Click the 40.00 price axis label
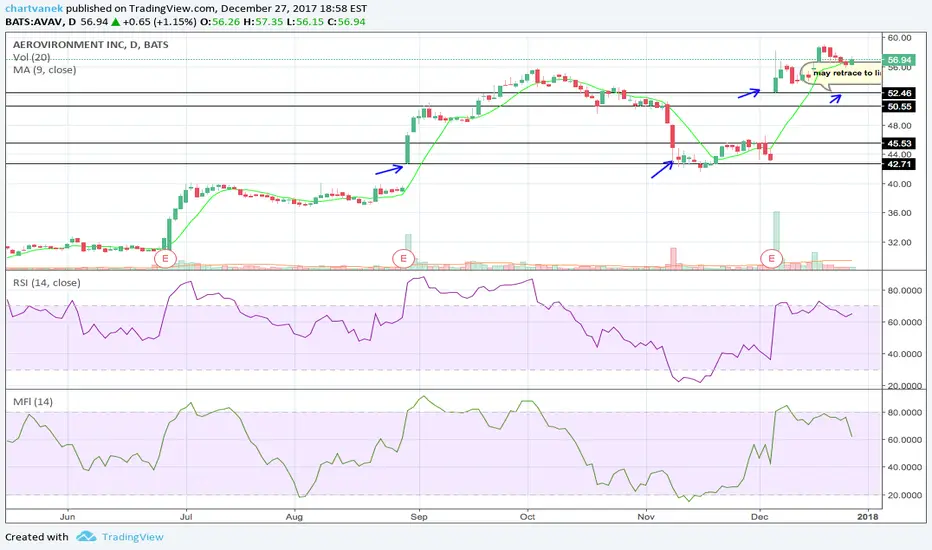932x550 pixels. click(899, 184)
